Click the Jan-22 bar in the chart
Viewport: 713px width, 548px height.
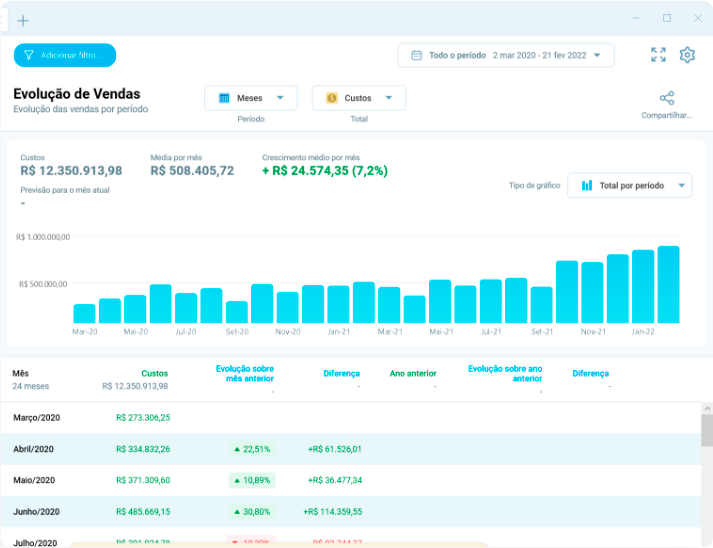pyautogui.click(x=643, y=287)
